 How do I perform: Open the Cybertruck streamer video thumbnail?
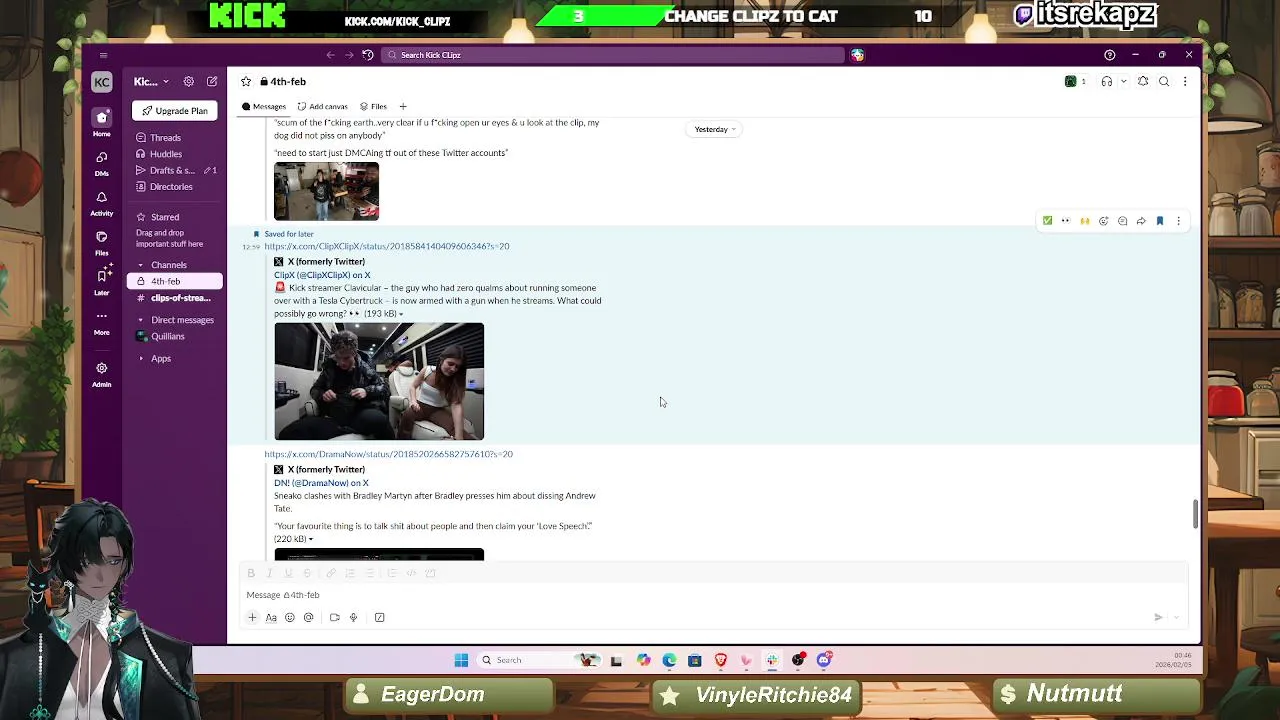pos(379,381)
